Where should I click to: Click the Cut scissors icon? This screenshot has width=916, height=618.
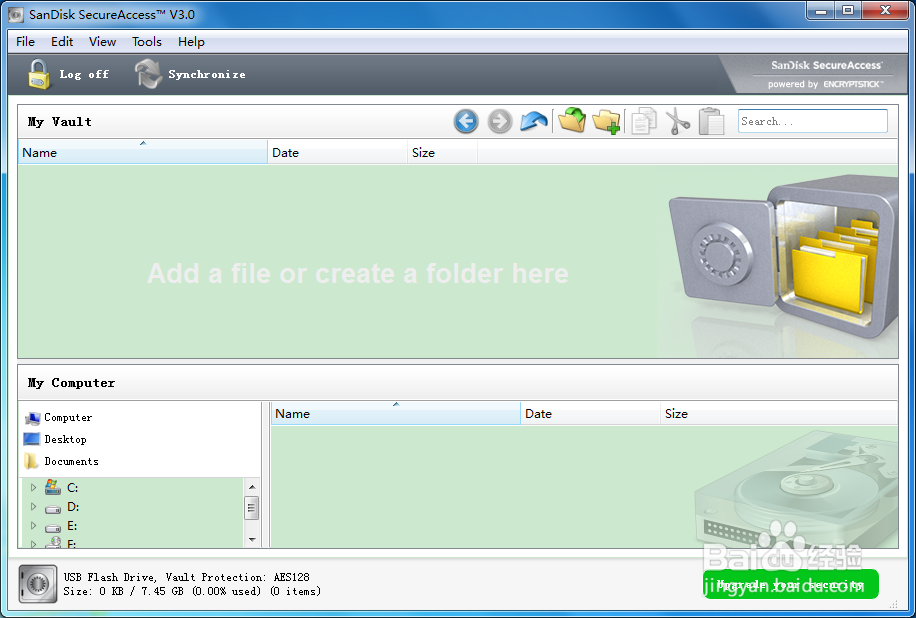click(677, 121)
